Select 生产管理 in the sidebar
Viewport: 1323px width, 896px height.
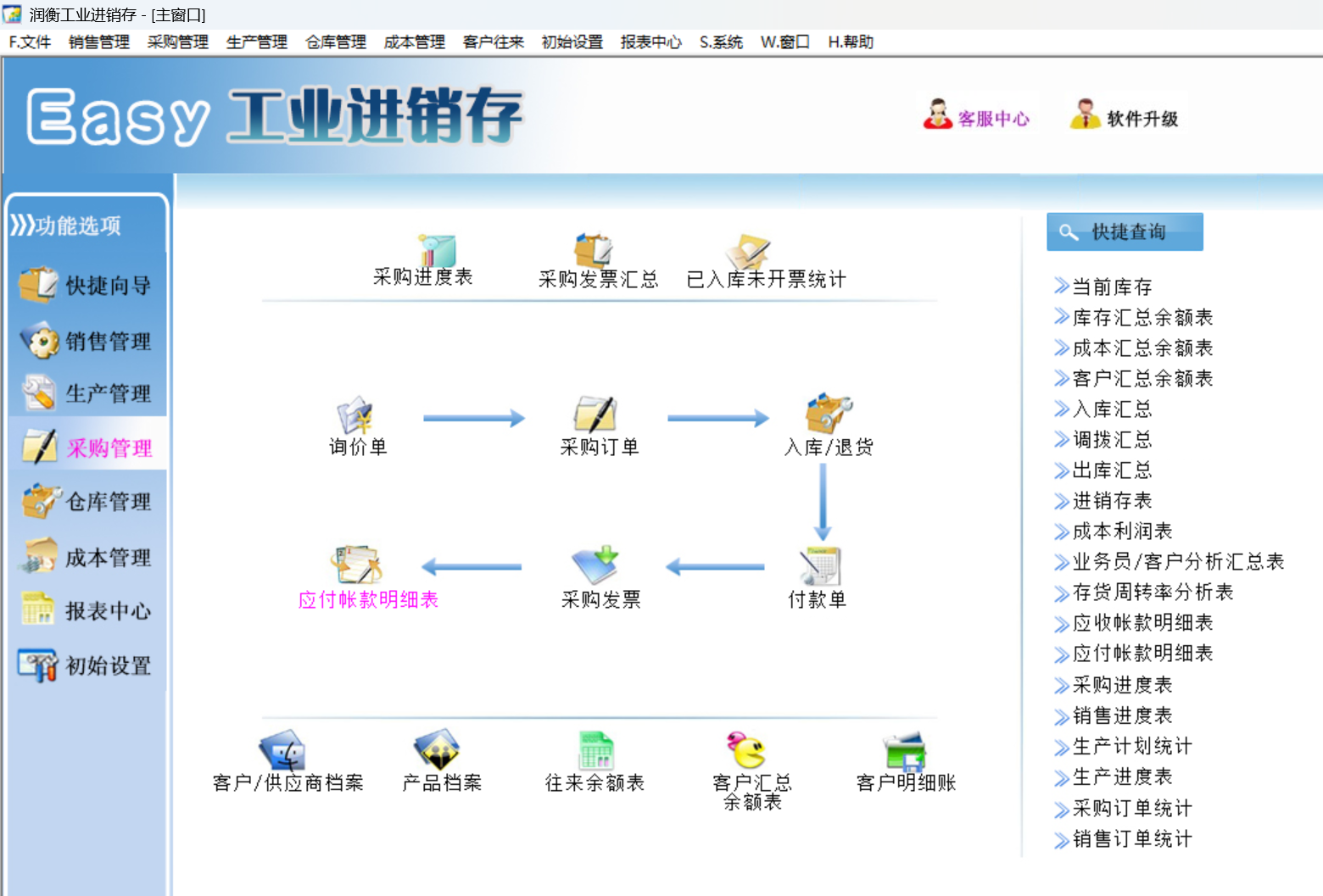[x=86, y=393]
